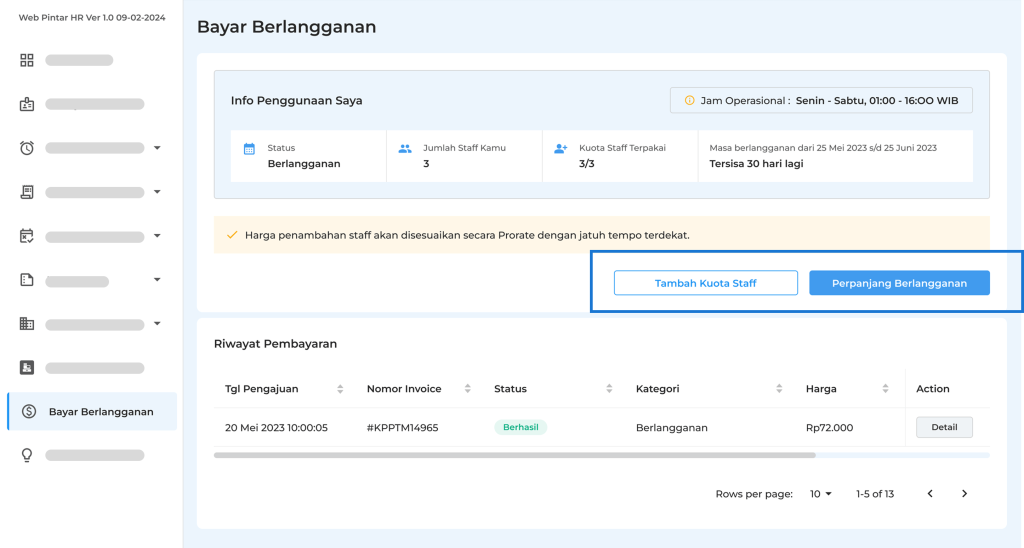Viewport: 1024px width, 548px height.
Task: Sort table by Harga column
Action: click(x=886, y=389)
